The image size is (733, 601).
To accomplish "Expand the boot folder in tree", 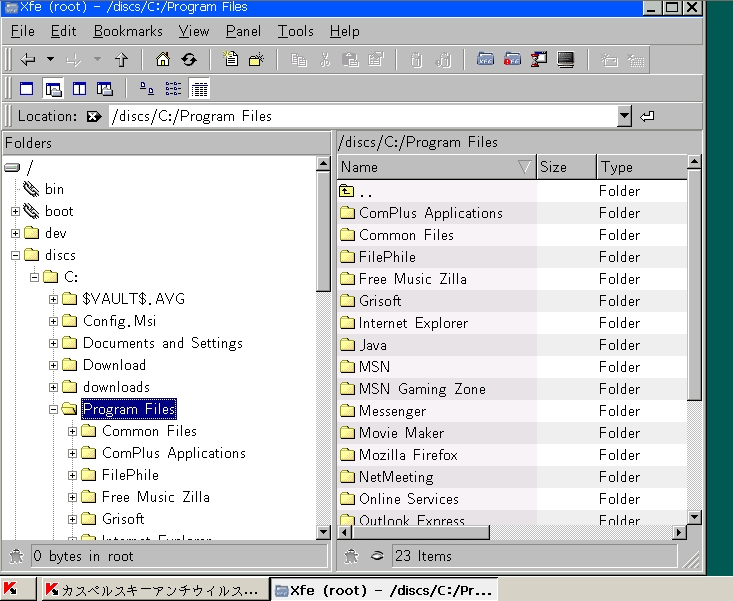I will point(15,212).
